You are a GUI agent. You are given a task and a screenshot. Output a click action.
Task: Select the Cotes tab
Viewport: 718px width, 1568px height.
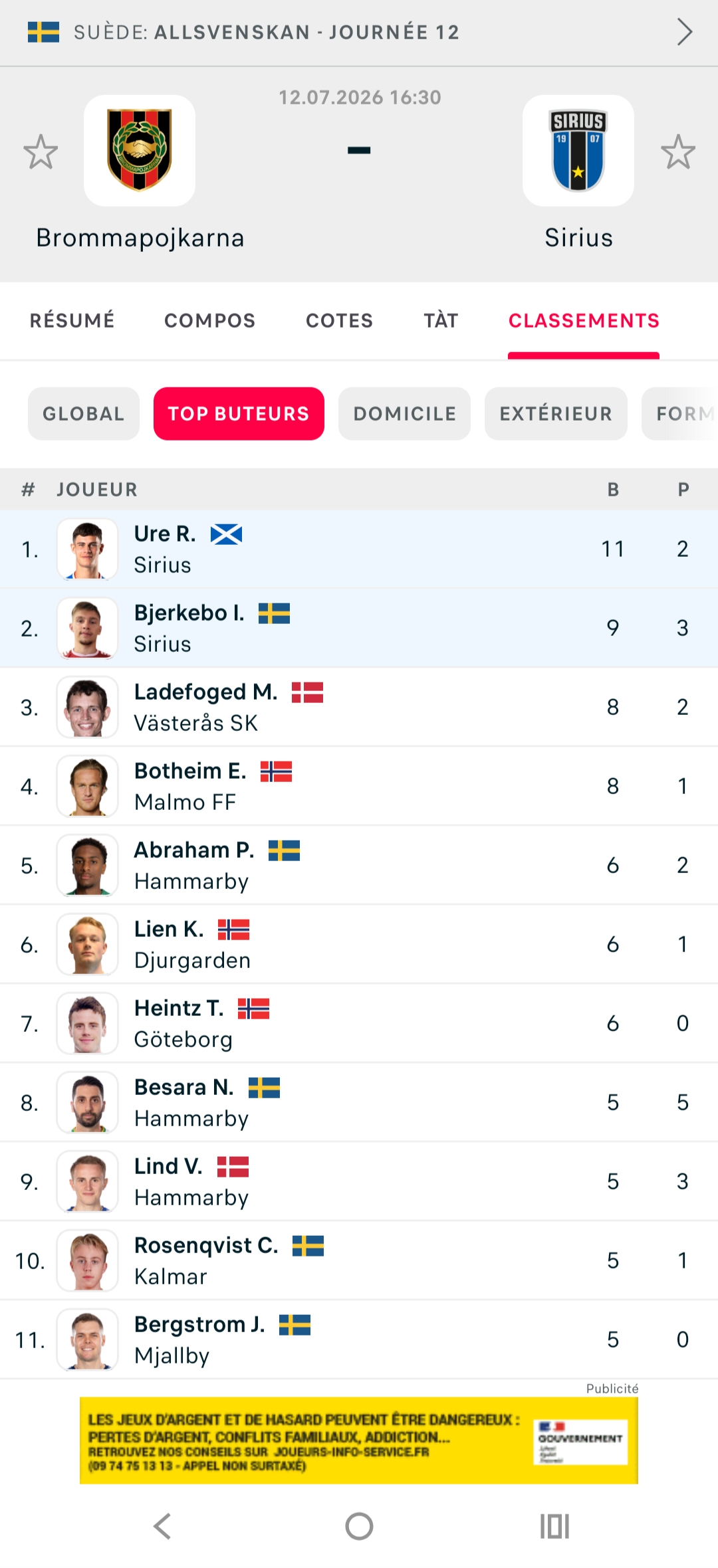click(x=340, y=321)
